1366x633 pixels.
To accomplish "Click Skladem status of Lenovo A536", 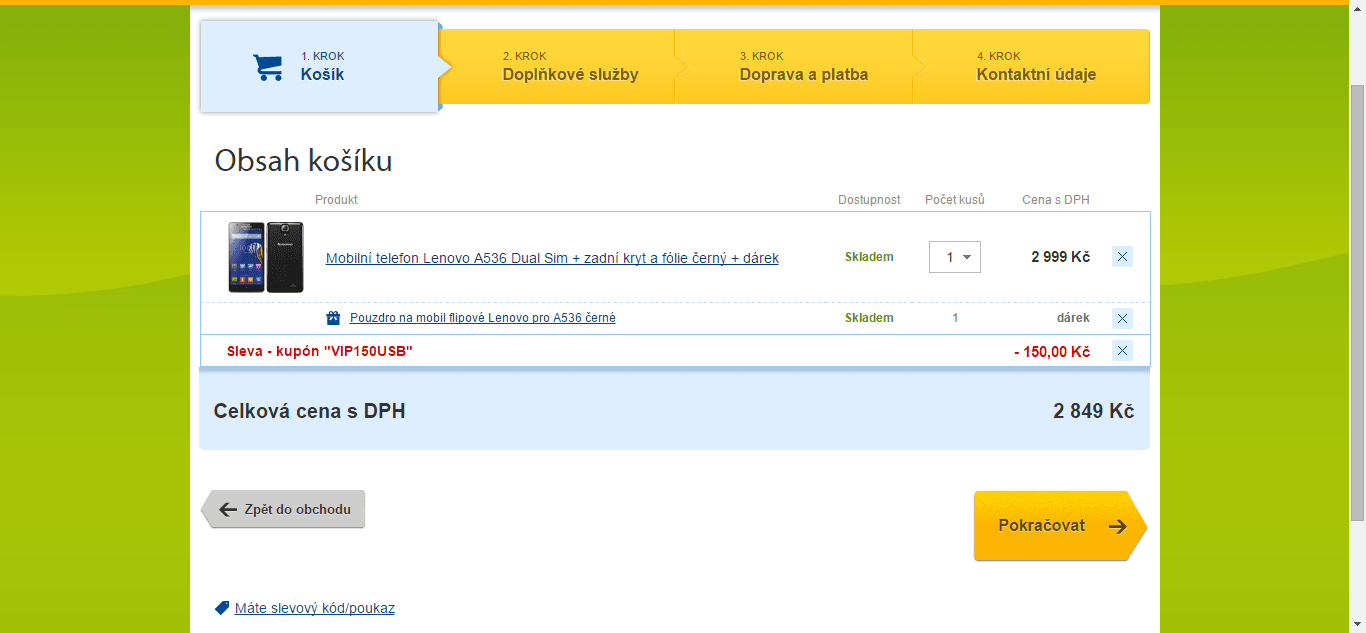I will (x=869, y=257).
